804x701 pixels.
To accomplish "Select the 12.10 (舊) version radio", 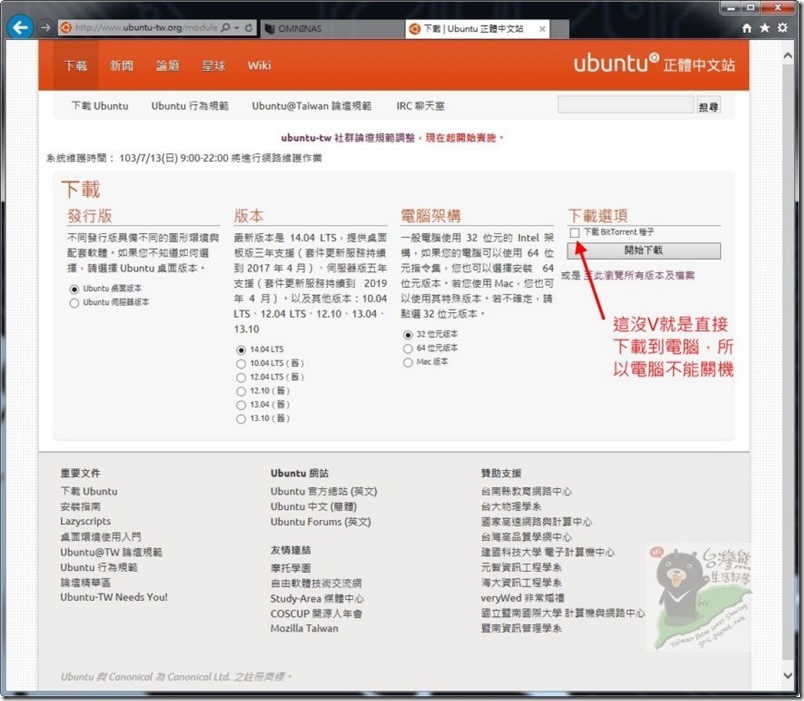I will pyautogui.click(x=241, y=392).
